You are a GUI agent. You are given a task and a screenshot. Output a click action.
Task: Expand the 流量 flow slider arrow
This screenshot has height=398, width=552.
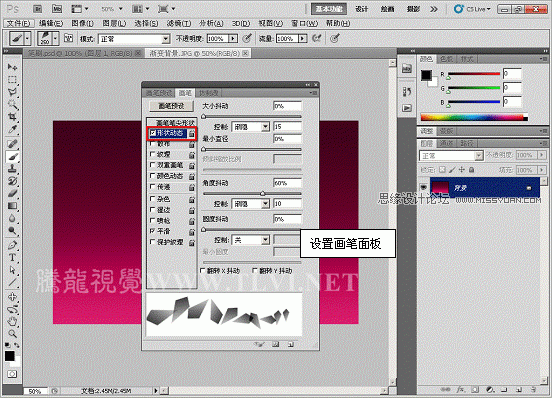pyautogui.click(x=302, y=38)
